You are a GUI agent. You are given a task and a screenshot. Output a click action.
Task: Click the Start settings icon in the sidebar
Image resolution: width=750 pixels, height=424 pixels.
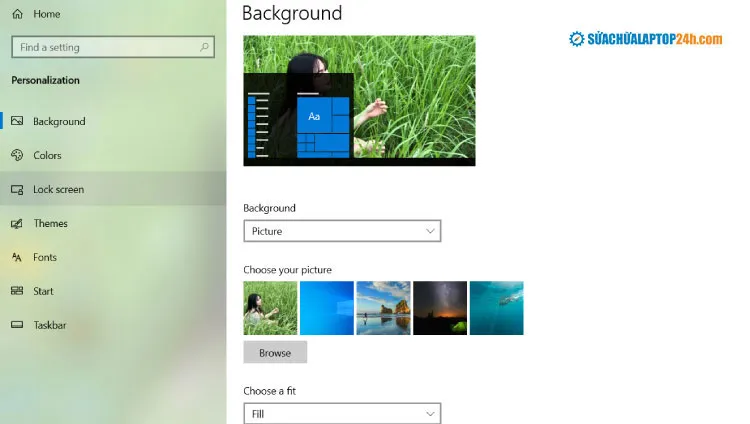[x=17, y=291]
